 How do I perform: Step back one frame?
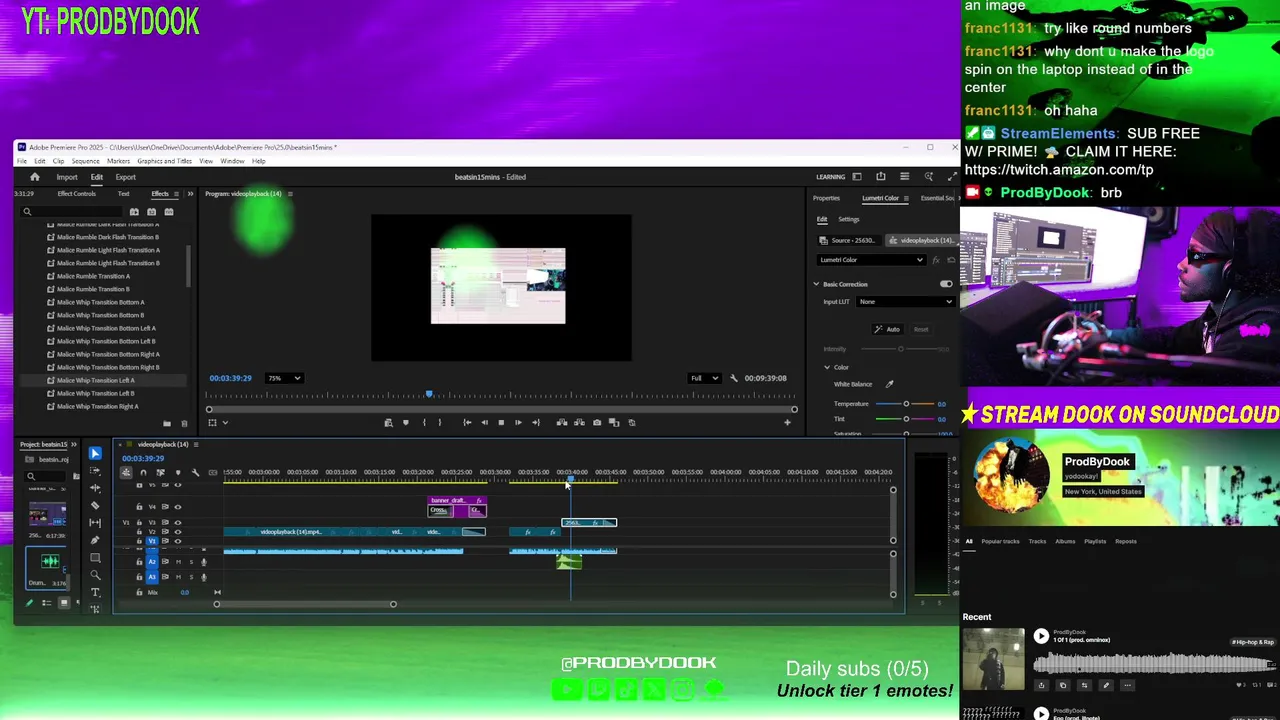(x=484, y=422)
